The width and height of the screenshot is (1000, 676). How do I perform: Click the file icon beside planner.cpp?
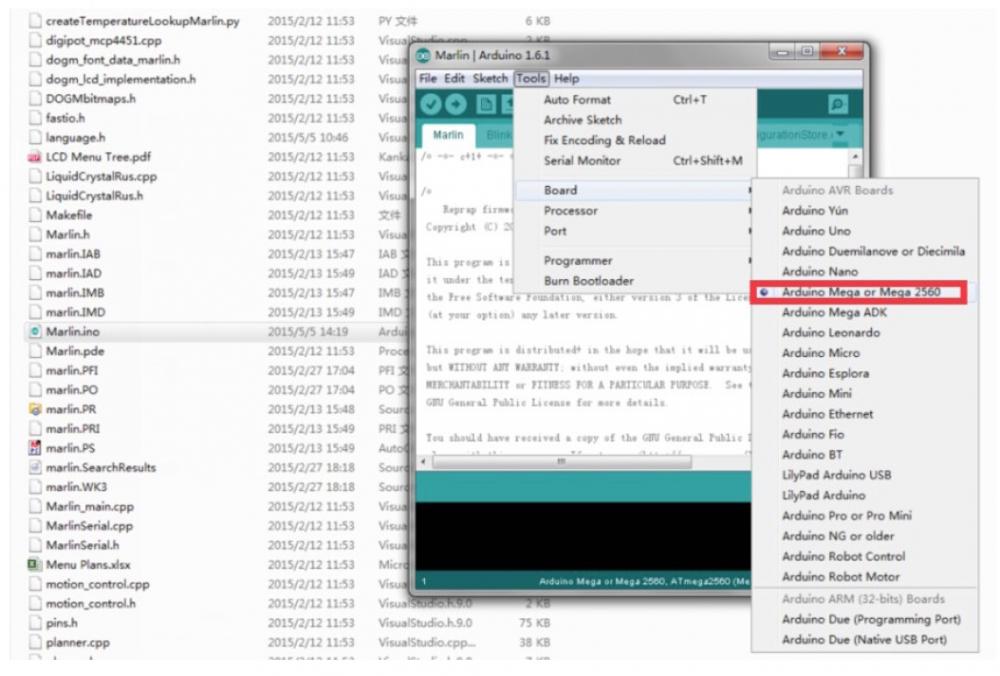coord(35,642)
